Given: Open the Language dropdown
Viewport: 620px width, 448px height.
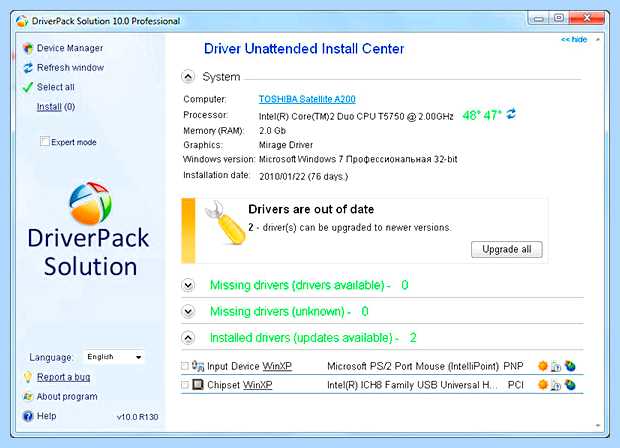Looking at the screenshot, I should (x=114, y=357).
